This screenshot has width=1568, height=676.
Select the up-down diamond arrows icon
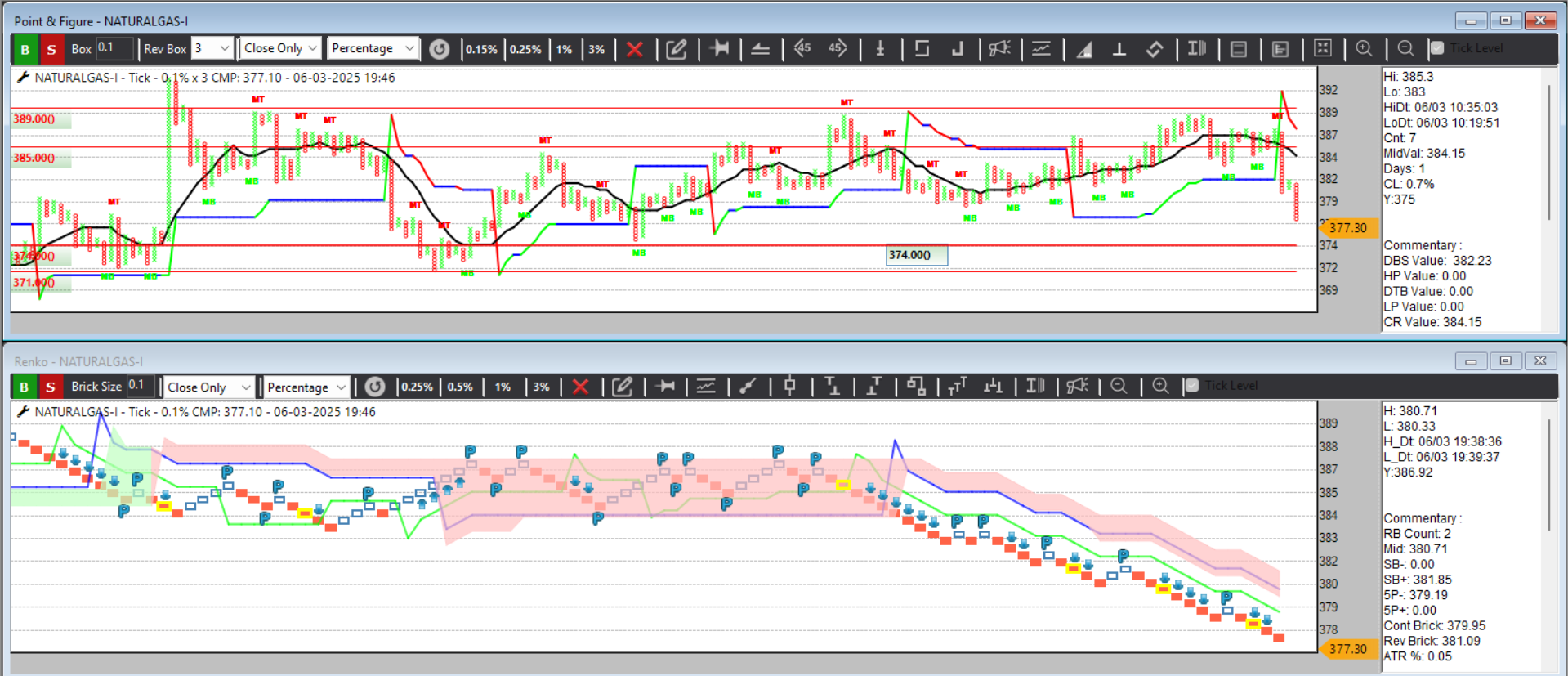click(x=1154, y=49)
